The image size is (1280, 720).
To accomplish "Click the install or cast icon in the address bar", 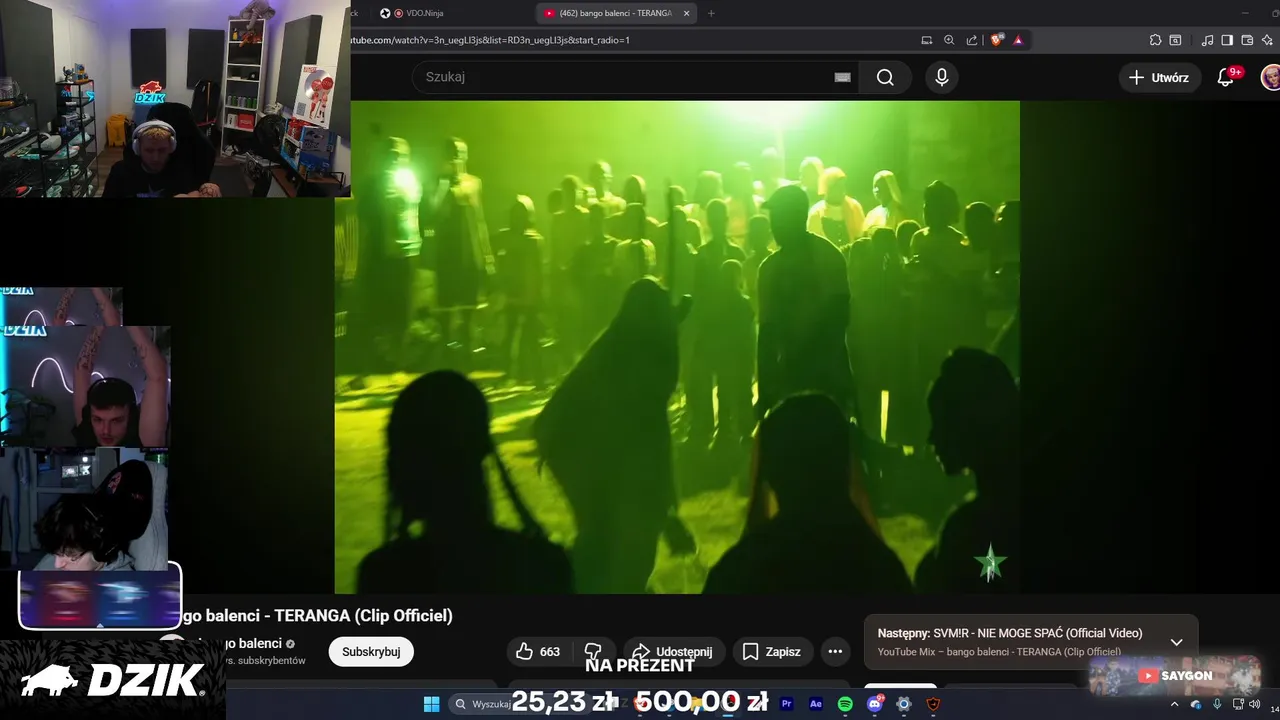I will point(927,40).
